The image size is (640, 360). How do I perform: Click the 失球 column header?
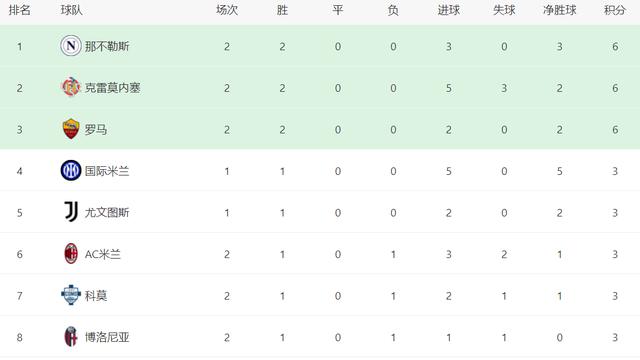click(504, 10)
